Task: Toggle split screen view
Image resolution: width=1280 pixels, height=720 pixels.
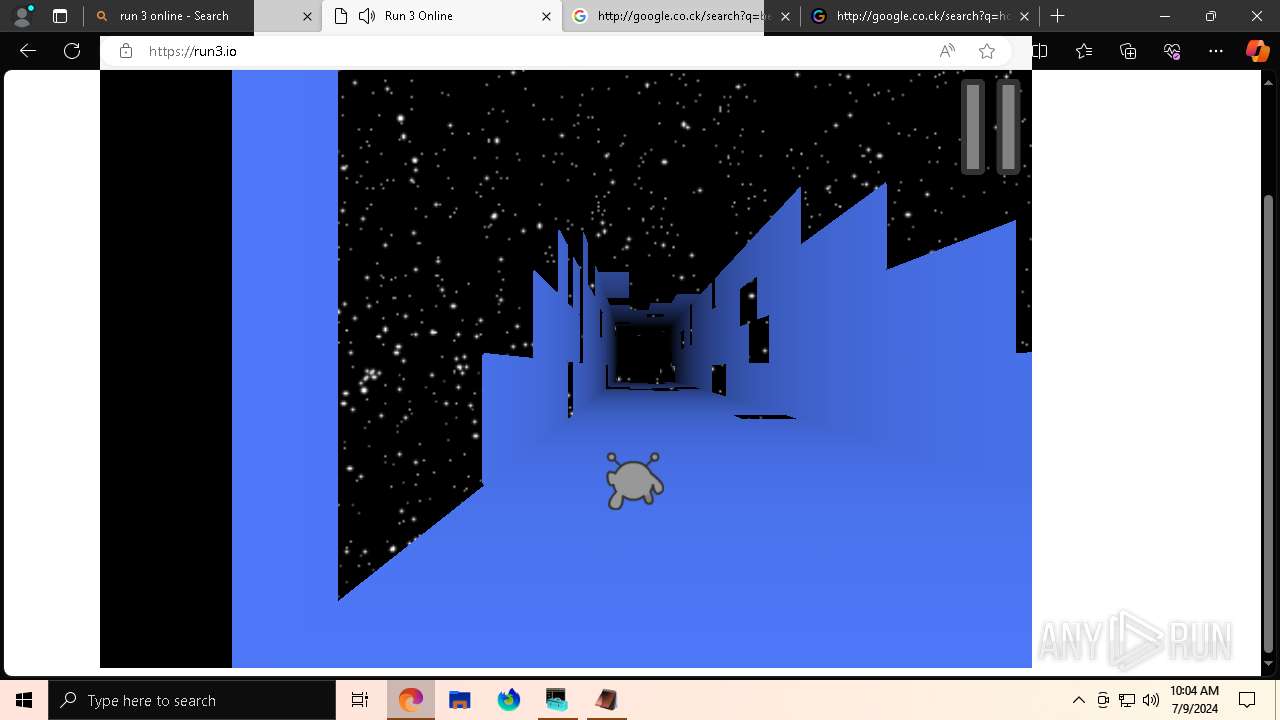Action: [1040, 51]
